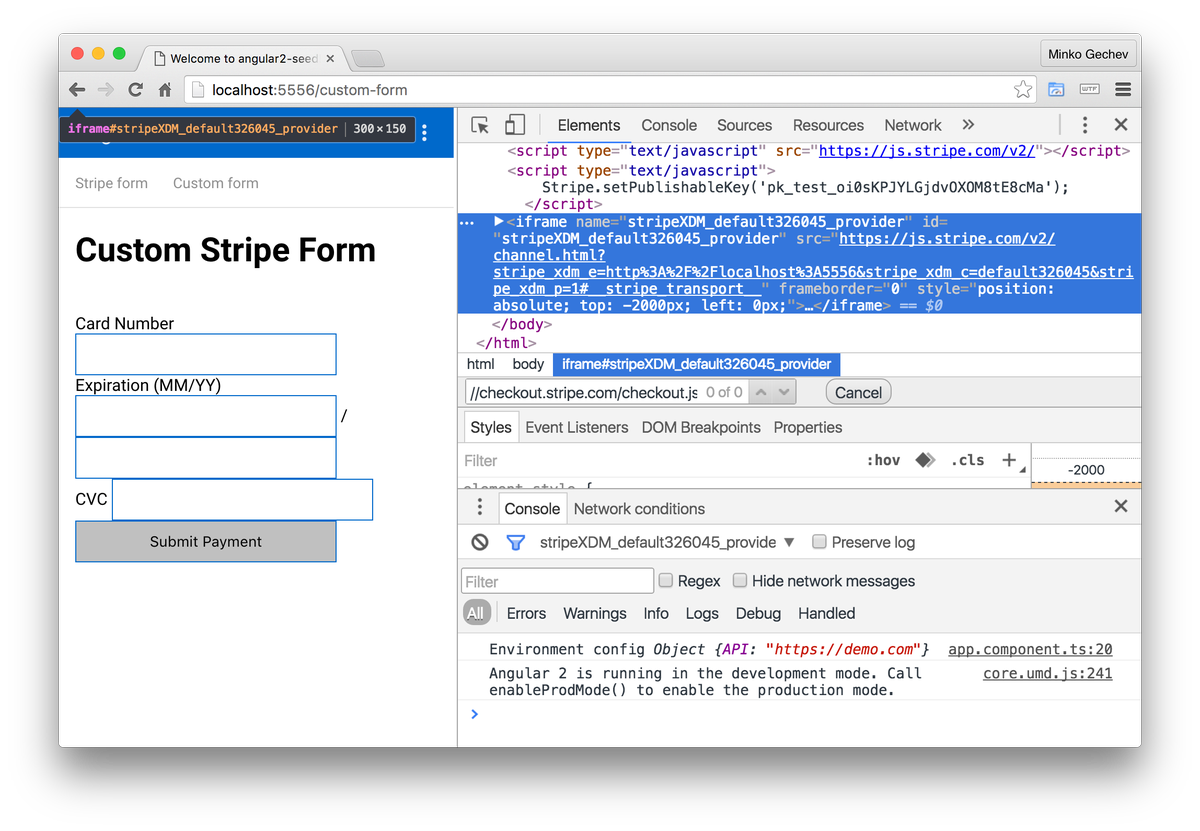Filter console by Warnings
The image size is (1200, 831).
(x=595, y=613)
